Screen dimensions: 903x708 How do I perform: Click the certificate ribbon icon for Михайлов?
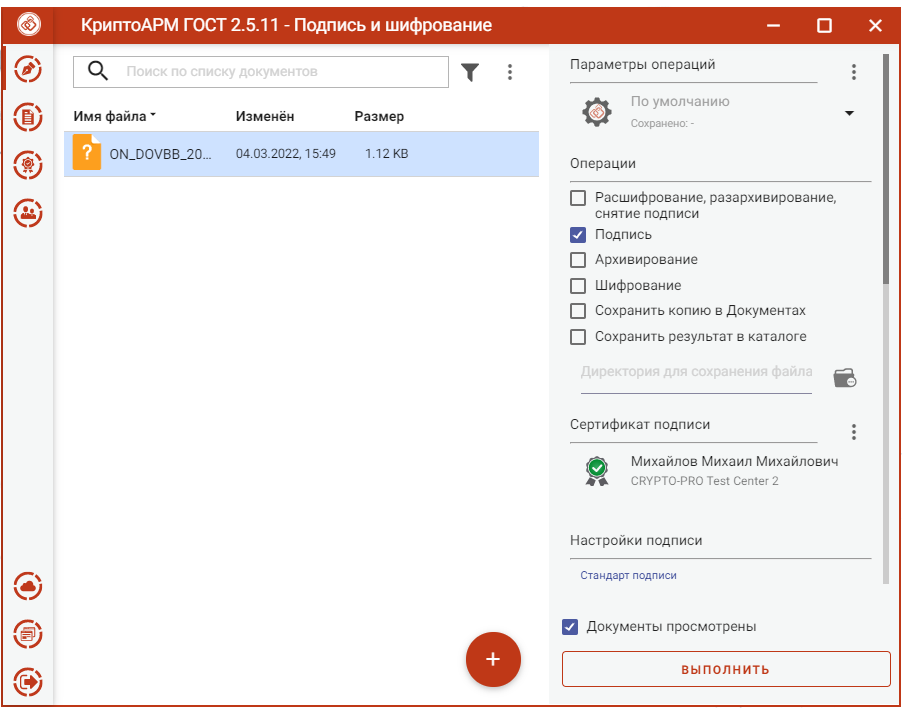pos(597,471)
